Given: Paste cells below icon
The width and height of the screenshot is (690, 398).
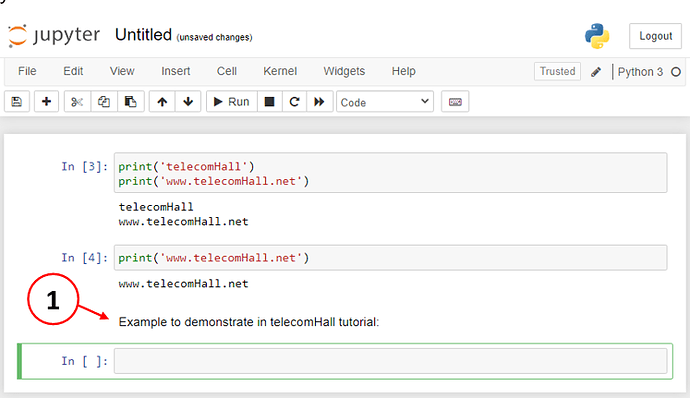Looking at the screenshot, I should point(131,102).
